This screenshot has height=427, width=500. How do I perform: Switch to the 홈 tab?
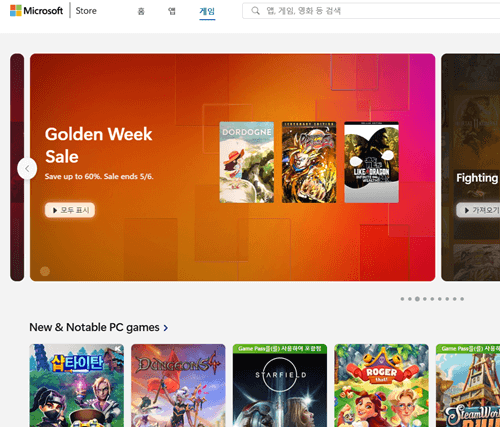141,11
